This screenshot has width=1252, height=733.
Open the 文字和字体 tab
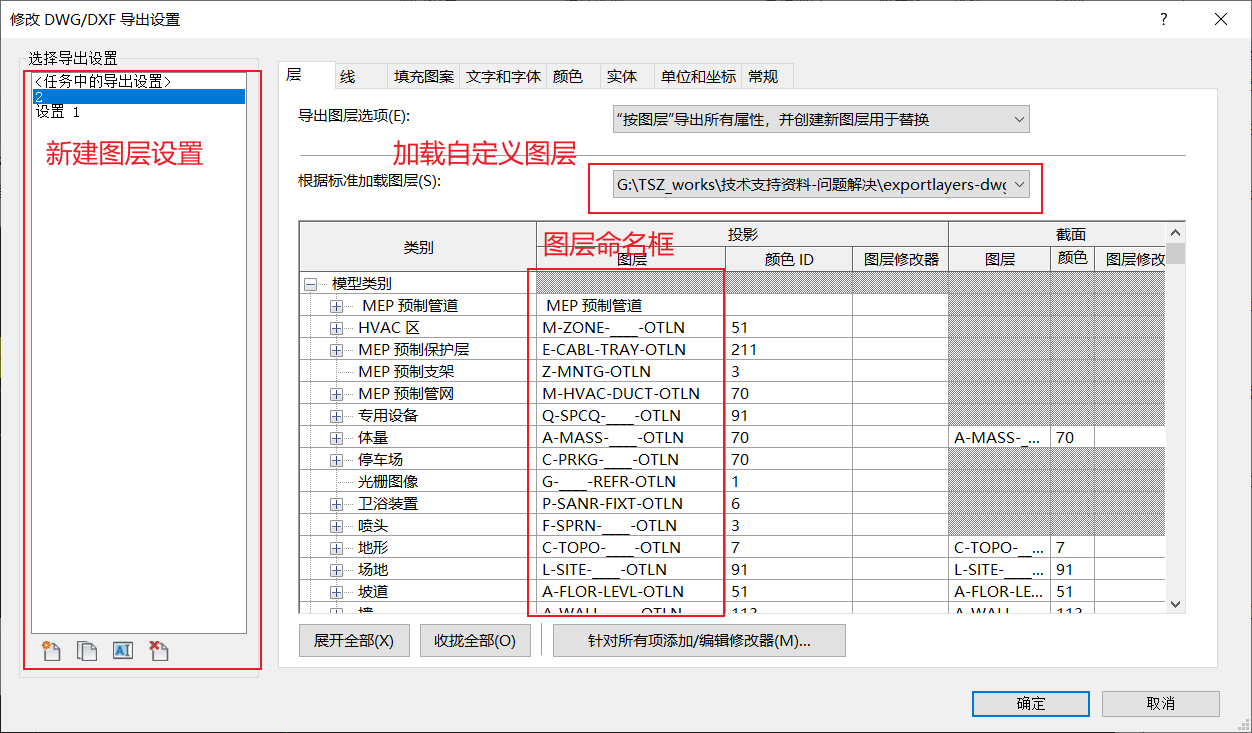(504, 77)
